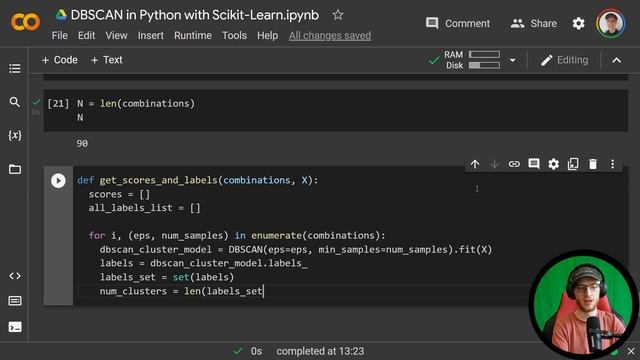The width and height of the screenshot is (640, 360).
Task: Click the output value 90
Action: [82, 144]
